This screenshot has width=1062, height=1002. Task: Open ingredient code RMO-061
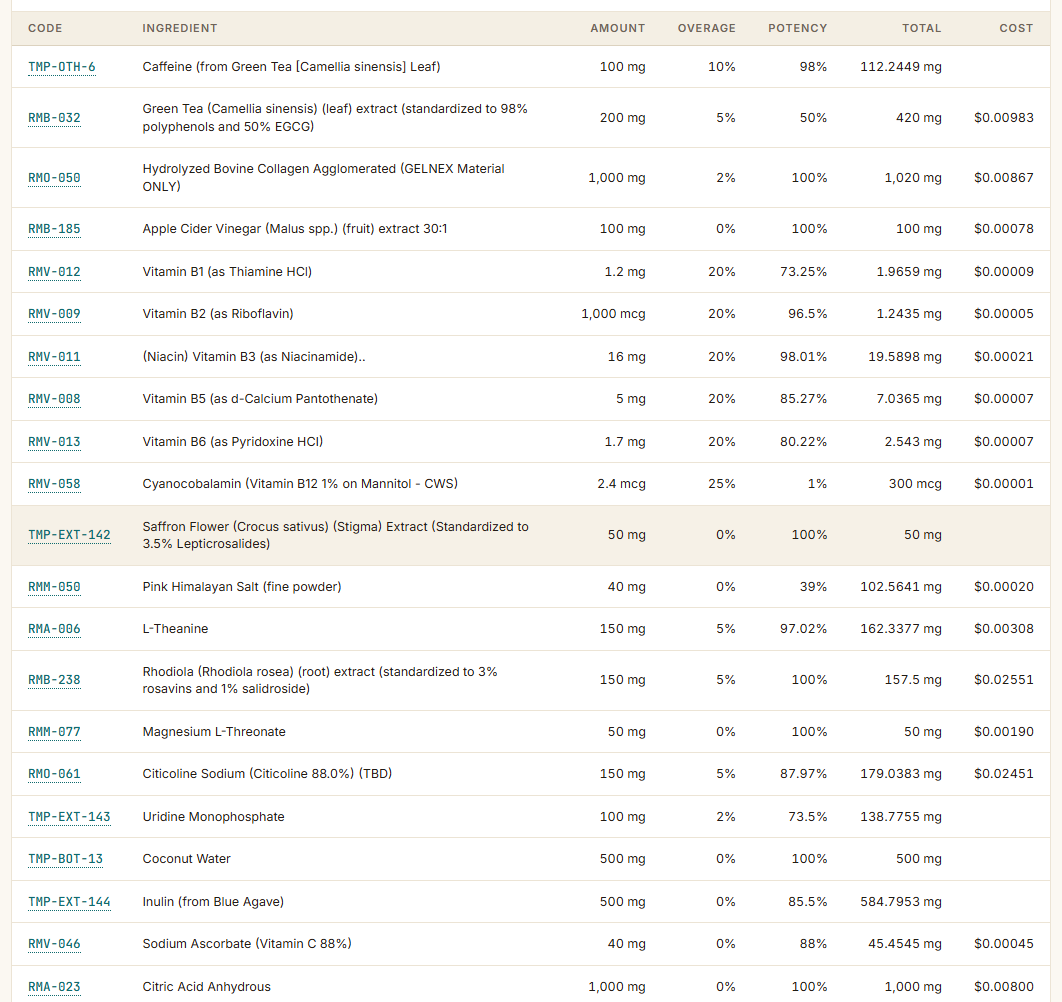tap(54, 774)
